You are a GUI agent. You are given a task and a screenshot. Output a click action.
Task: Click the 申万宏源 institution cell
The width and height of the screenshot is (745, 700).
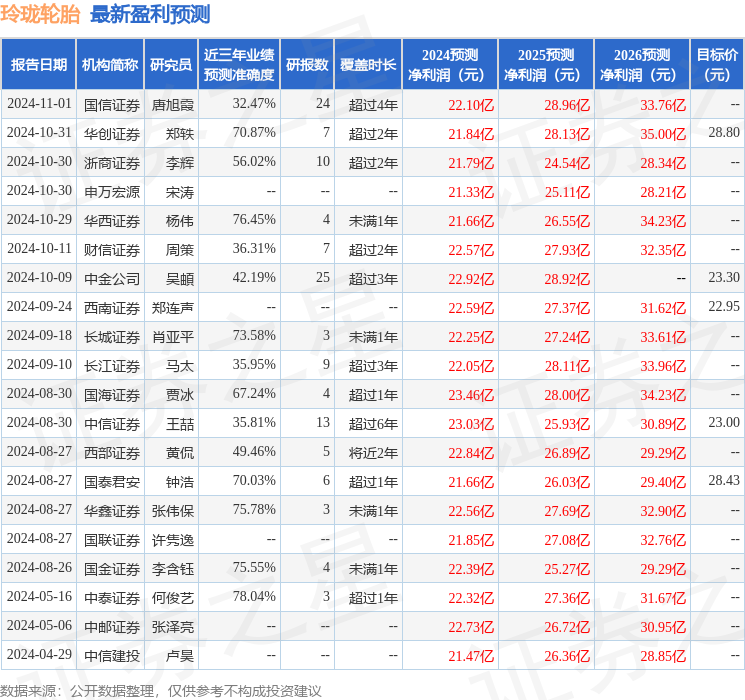point(112,192)
